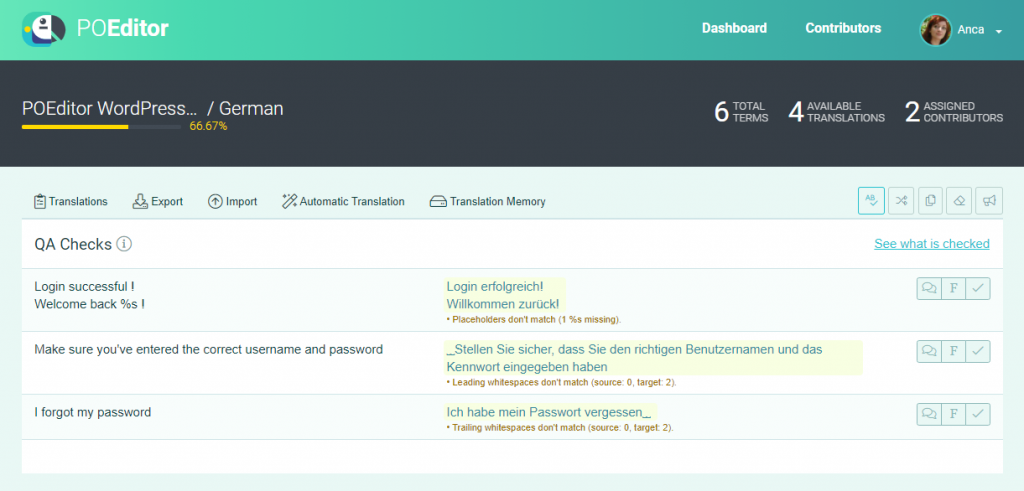The height and width of the screenshot is (491, 1024).
Task: Open the See what is checked link
Action: 932,244
